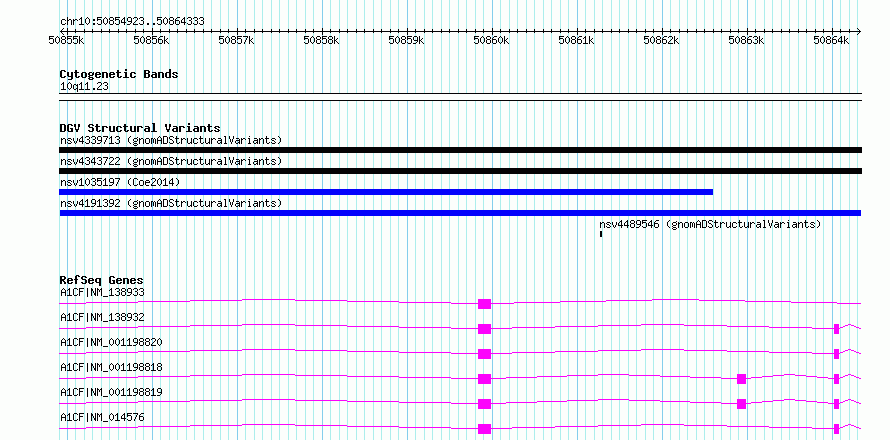This screenshot has height=440, width=890.
Task: Open transcript A1CF|NM_014576 label
Action: coord(102,417)
